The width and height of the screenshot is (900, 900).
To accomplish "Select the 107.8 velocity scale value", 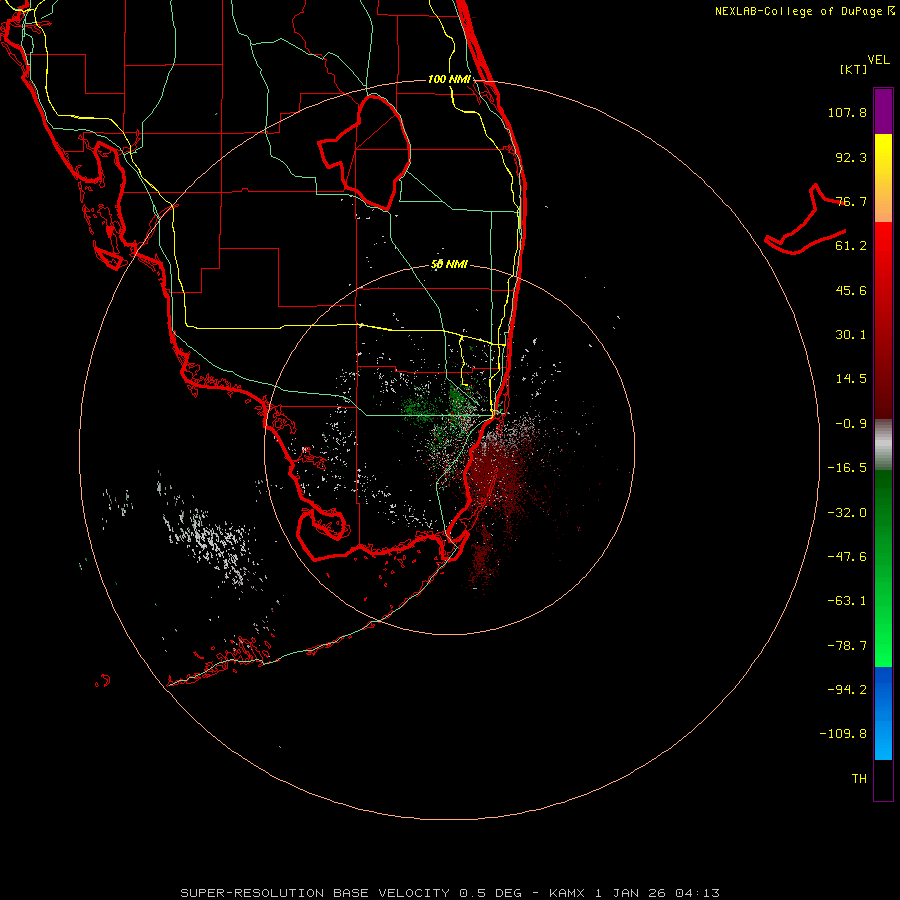I will (x=847, y=112).
